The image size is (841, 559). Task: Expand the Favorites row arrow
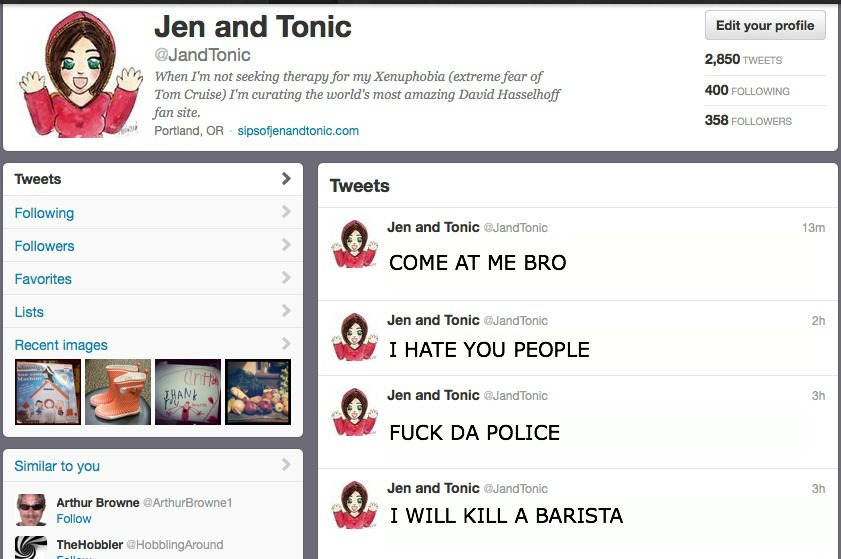[286, 278]
